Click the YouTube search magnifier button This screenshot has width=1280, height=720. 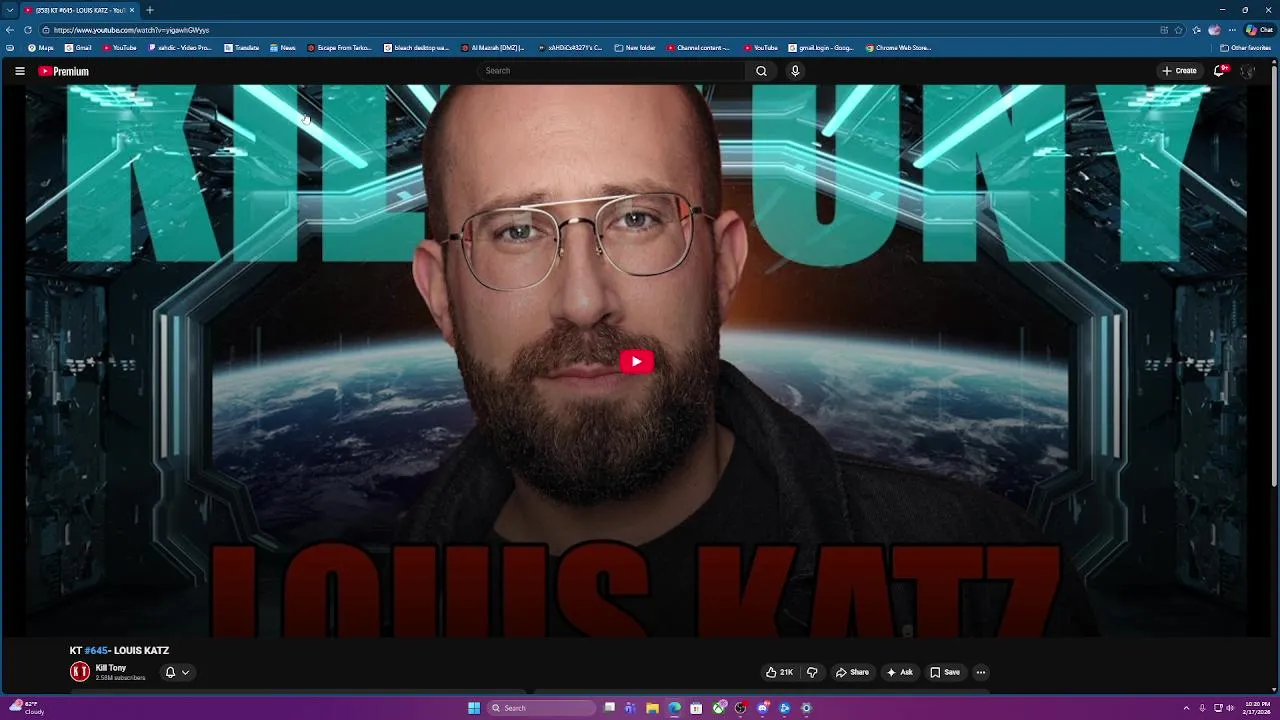[x=761, y=71]
